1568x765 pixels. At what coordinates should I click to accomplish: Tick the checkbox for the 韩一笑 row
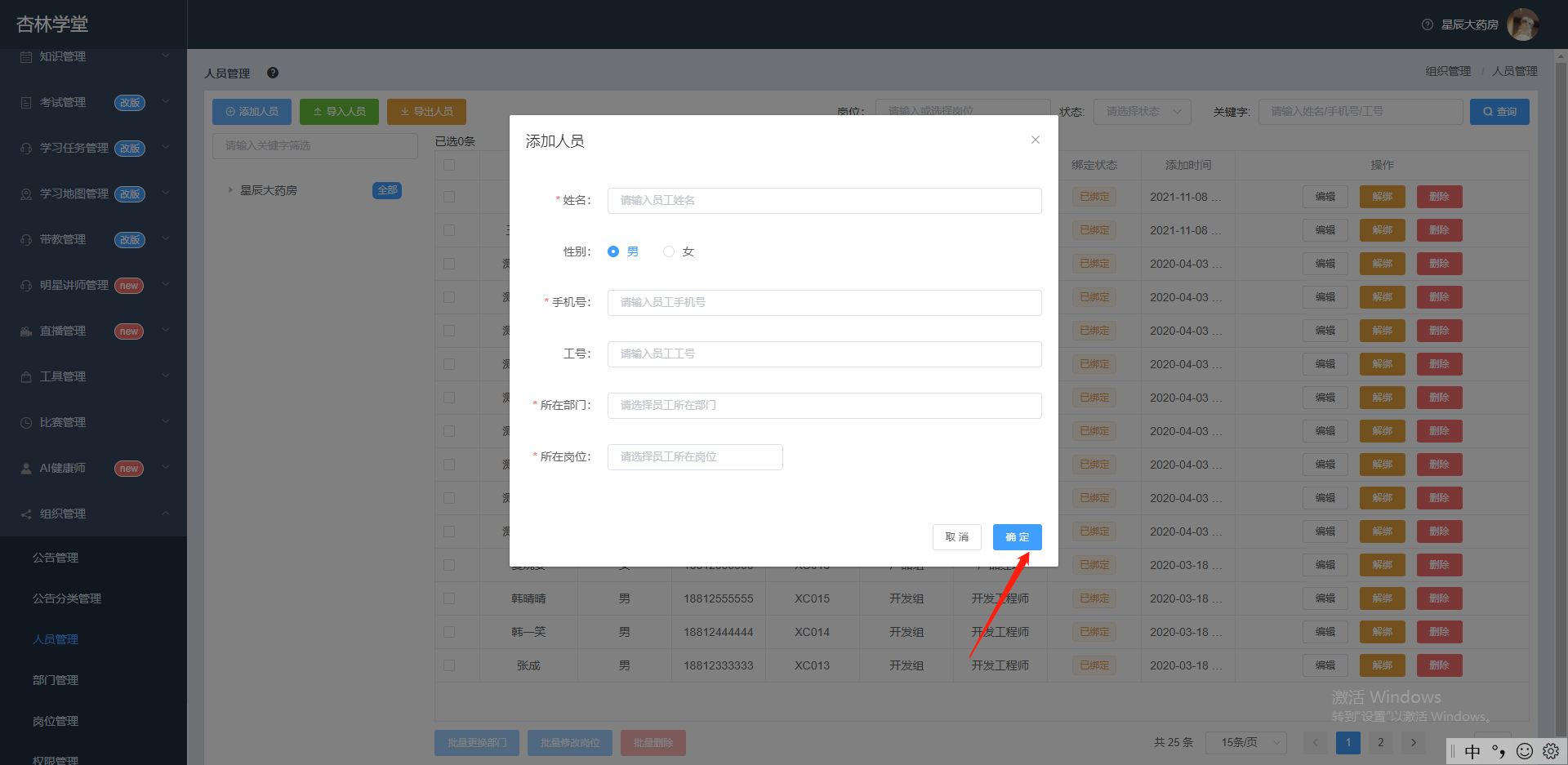(449, 632)
